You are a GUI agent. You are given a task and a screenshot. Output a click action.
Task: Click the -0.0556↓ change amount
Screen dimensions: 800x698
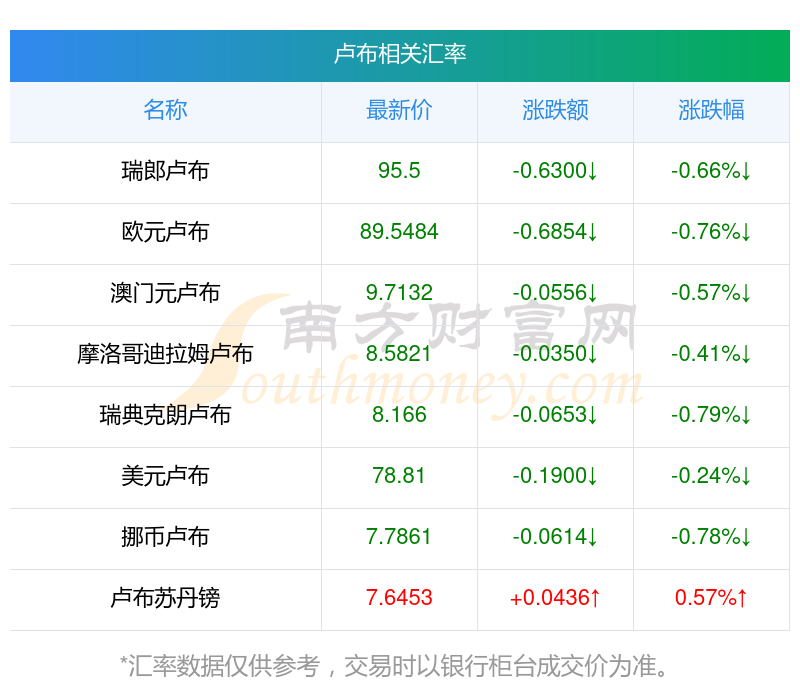click(555, 293)
